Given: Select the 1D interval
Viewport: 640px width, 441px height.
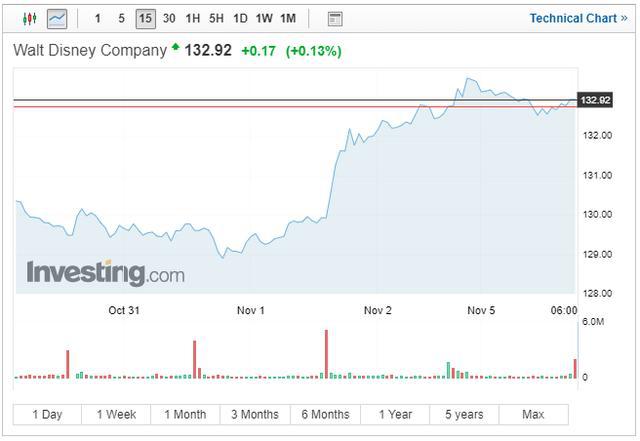Looking at the screenshot, I should click(x=240, y=18).
